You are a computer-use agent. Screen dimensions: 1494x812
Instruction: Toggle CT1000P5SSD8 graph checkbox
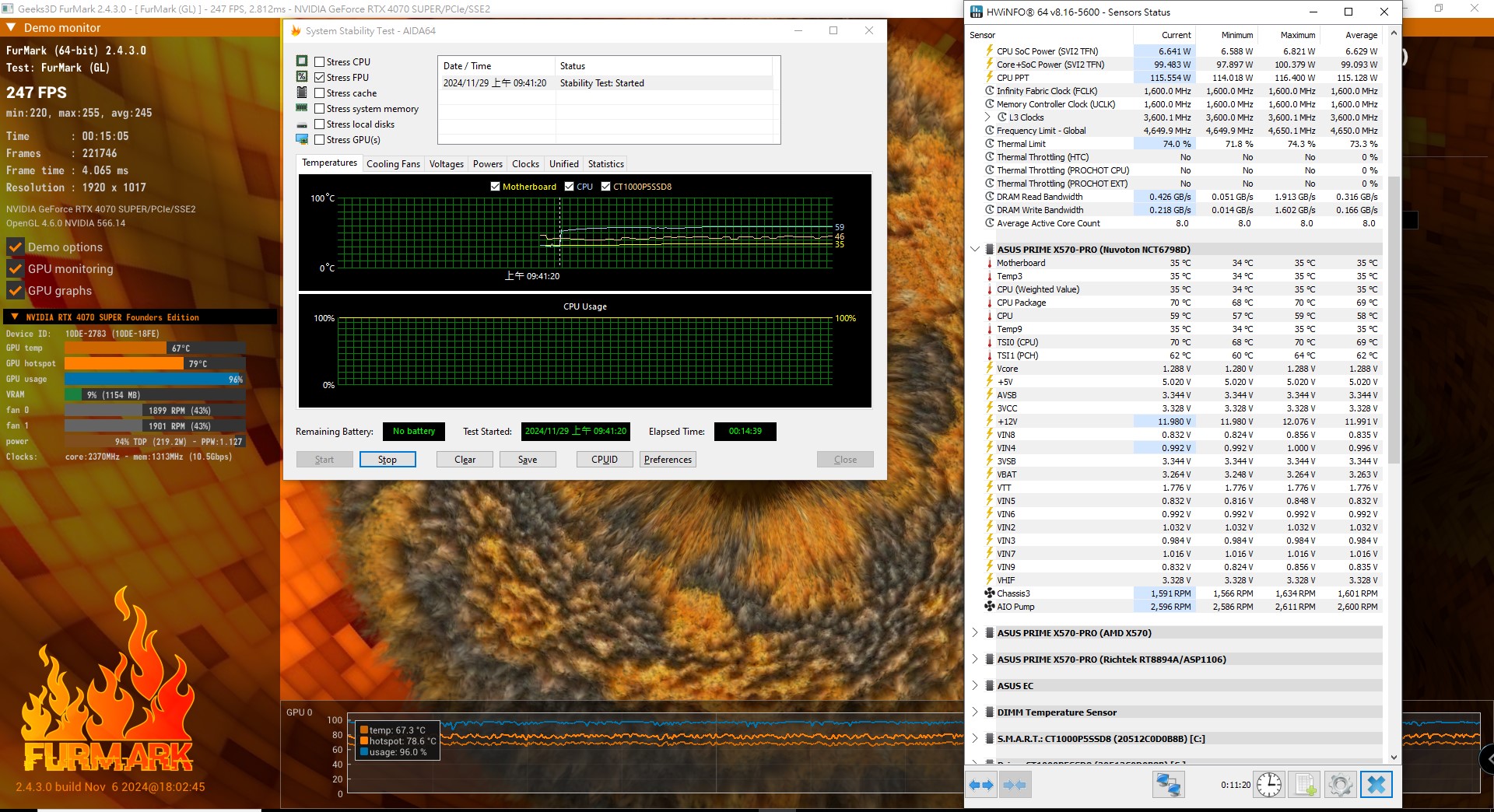[x=605, y=187]
